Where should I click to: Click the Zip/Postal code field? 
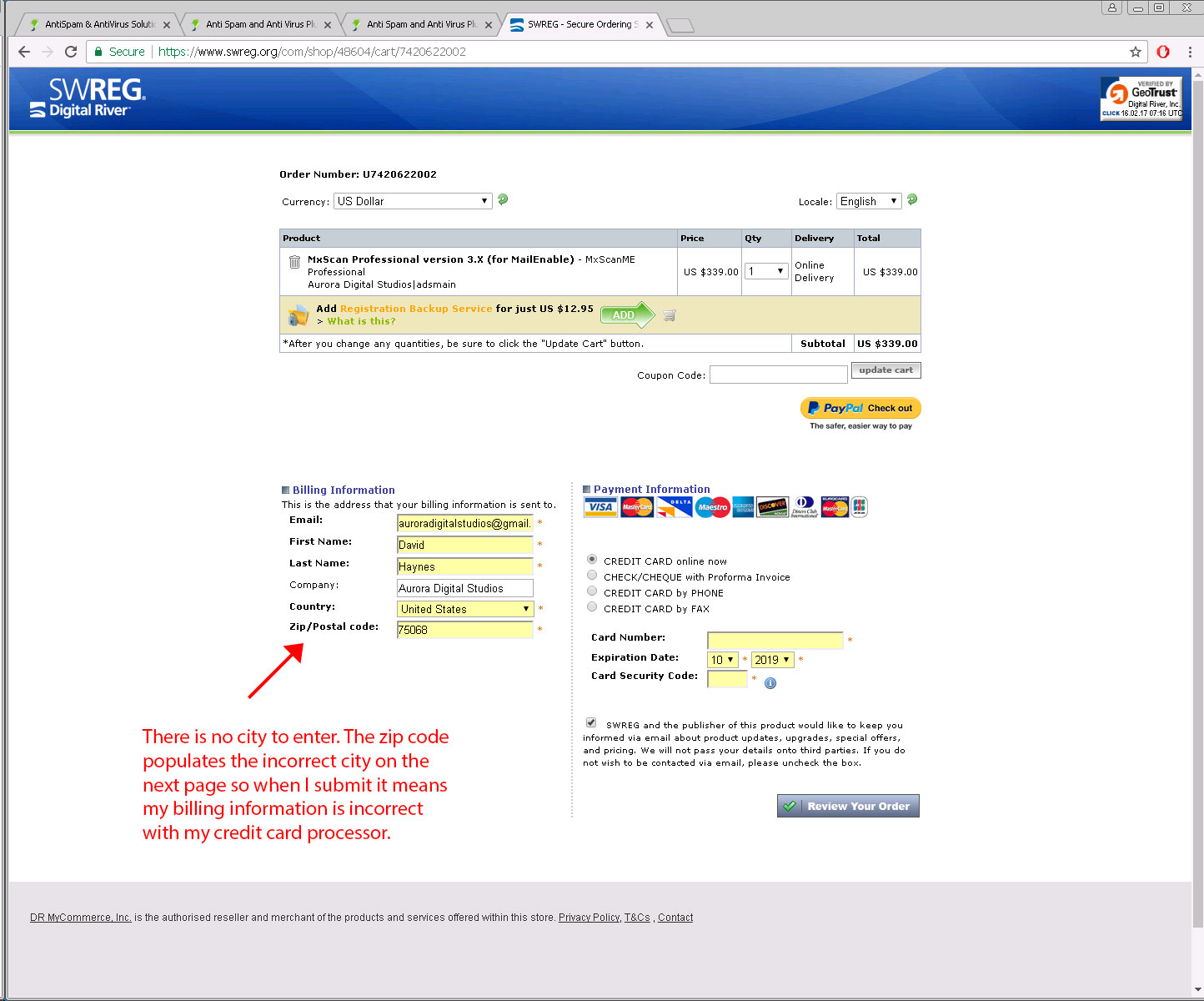click(x=465, y=630)
